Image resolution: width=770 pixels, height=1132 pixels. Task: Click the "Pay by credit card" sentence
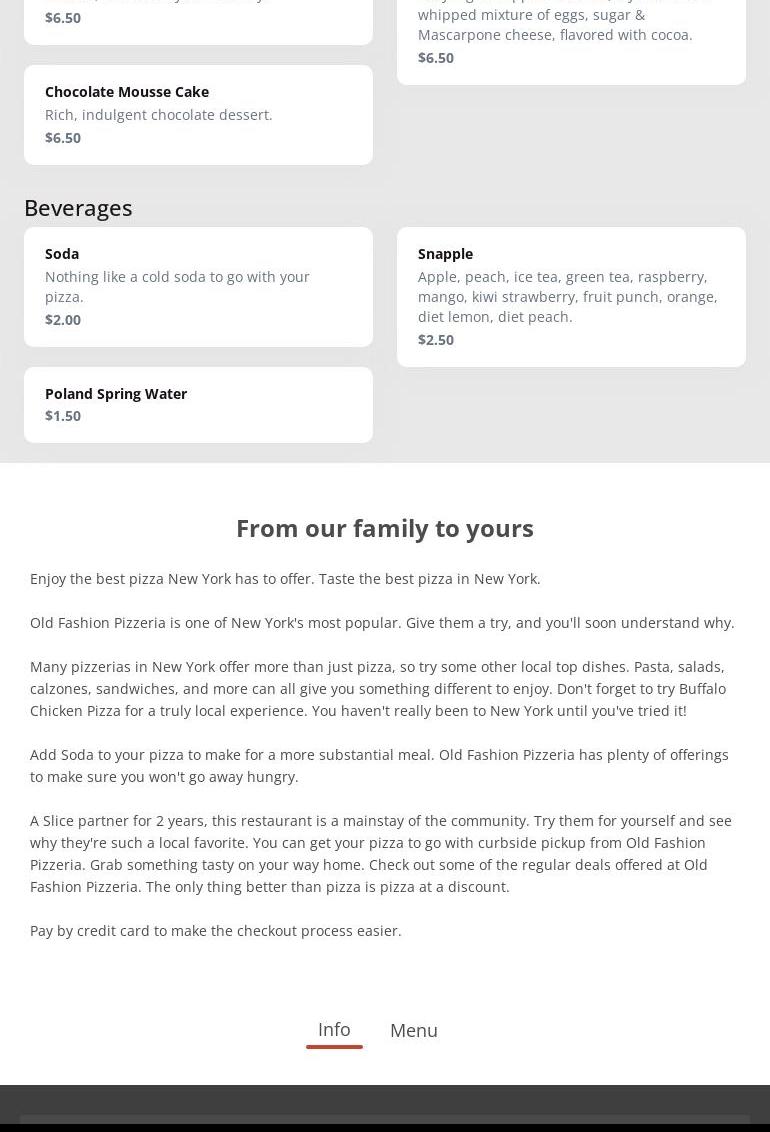click(216, 931)
